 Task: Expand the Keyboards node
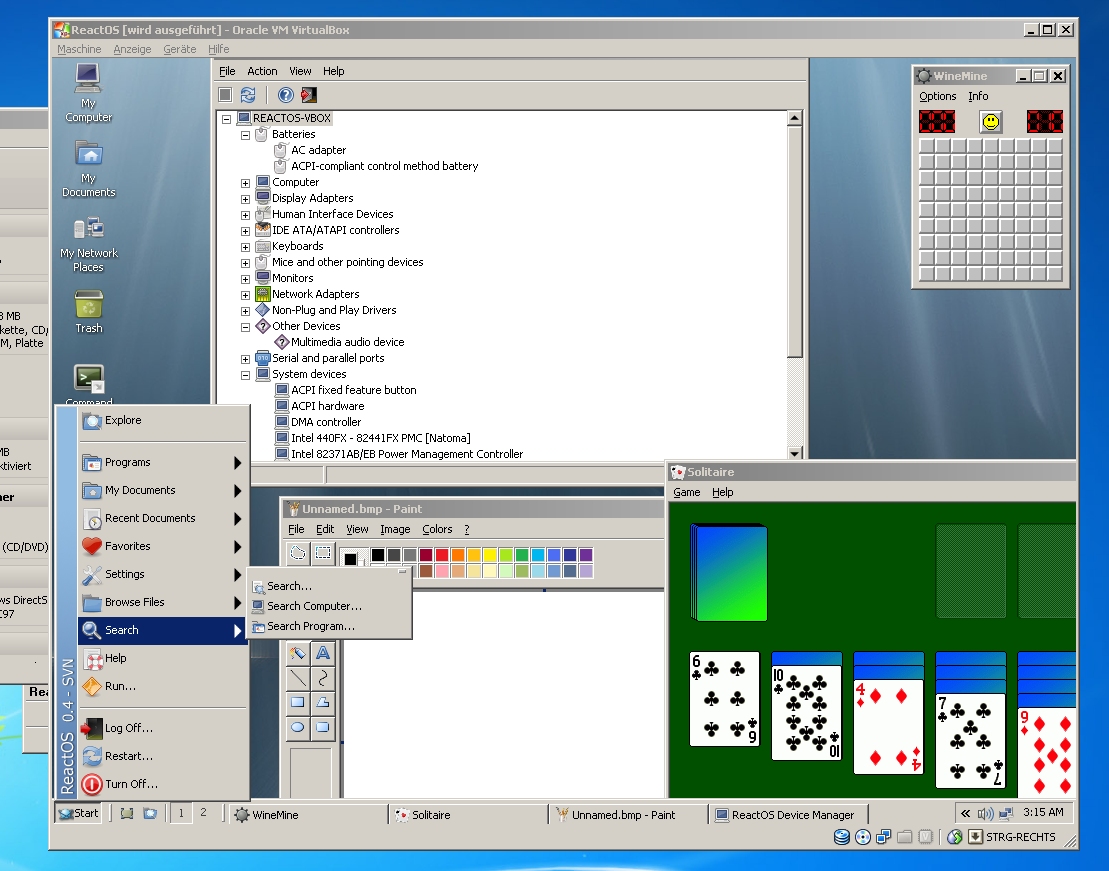pos(245,247)
